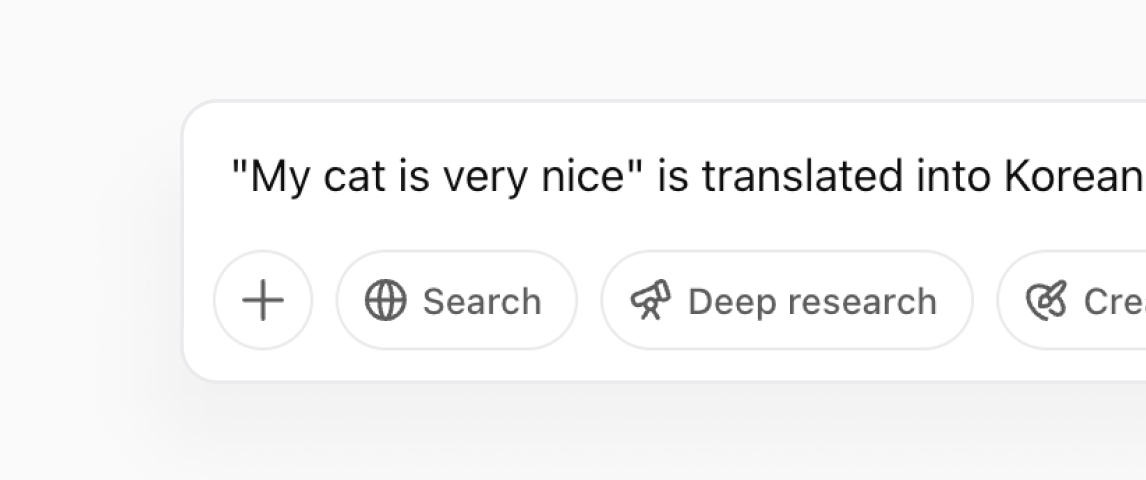Click the "Cre" truncated label
1146x480 pixels.
tap(1114, 302)
